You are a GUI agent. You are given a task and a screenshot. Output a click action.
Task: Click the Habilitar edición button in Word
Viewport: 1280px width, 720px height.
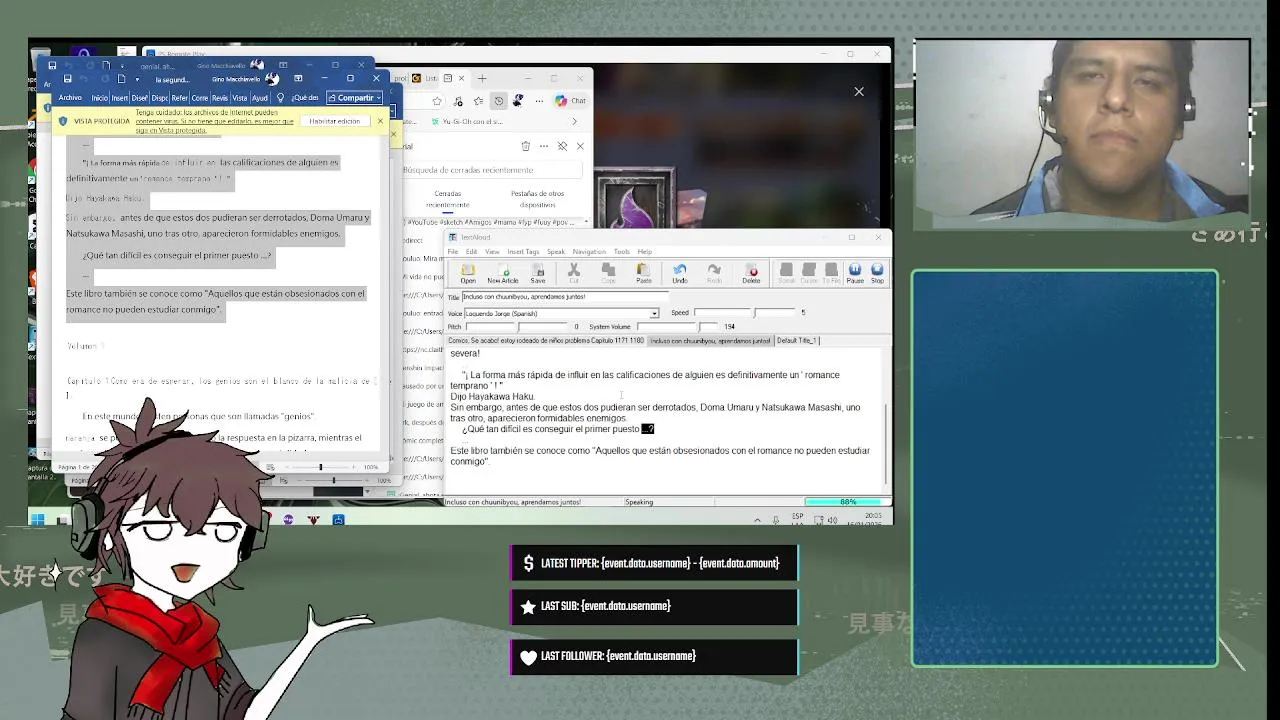334,121
